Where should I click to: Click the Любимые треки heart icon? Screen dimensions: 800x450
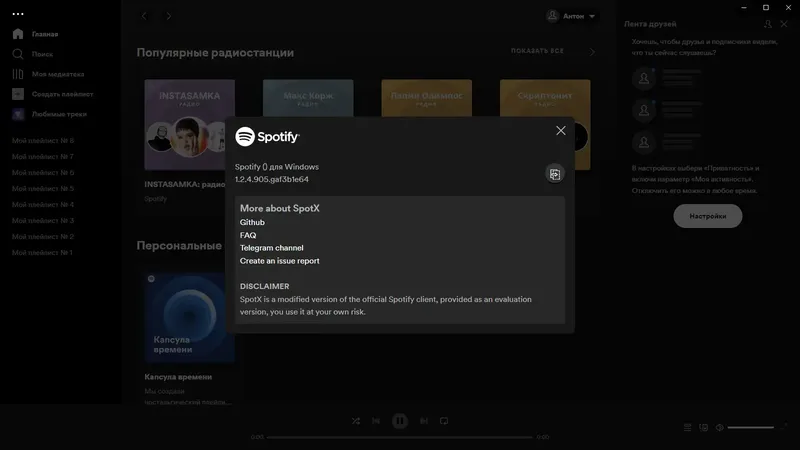18,114
